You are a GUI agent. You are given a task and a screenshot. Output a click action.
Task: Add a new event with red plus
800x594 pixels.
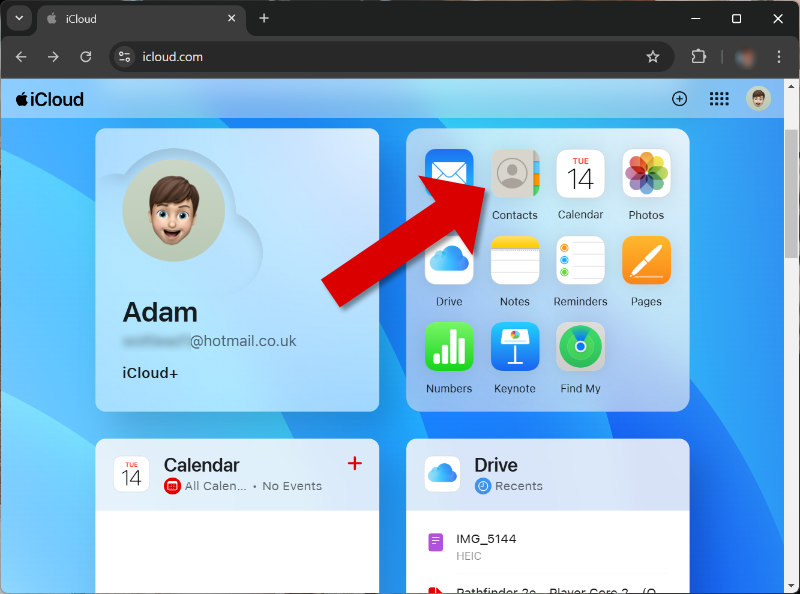[355, 463]
